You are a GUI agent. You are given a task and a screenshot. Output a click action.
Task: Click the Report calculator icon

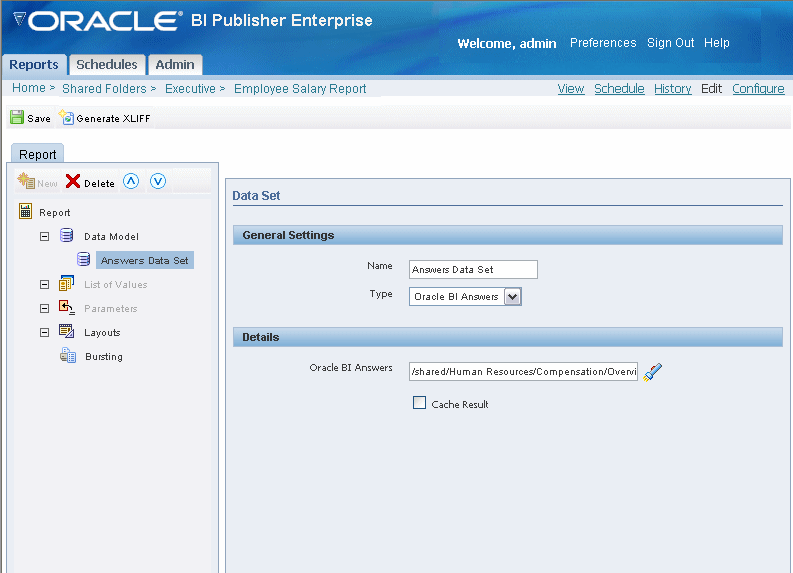tap(25, 211)
